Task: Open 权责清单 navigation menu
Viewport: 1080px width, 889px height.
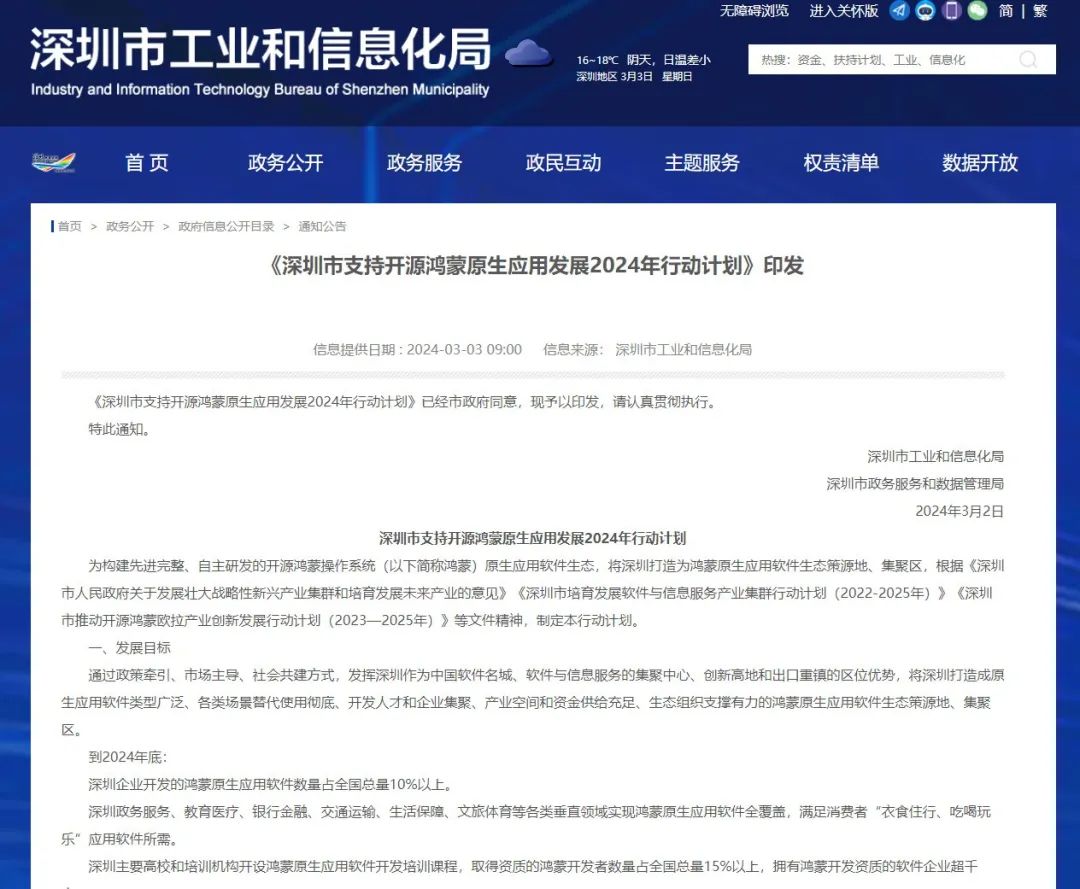Action: point(841,163)
